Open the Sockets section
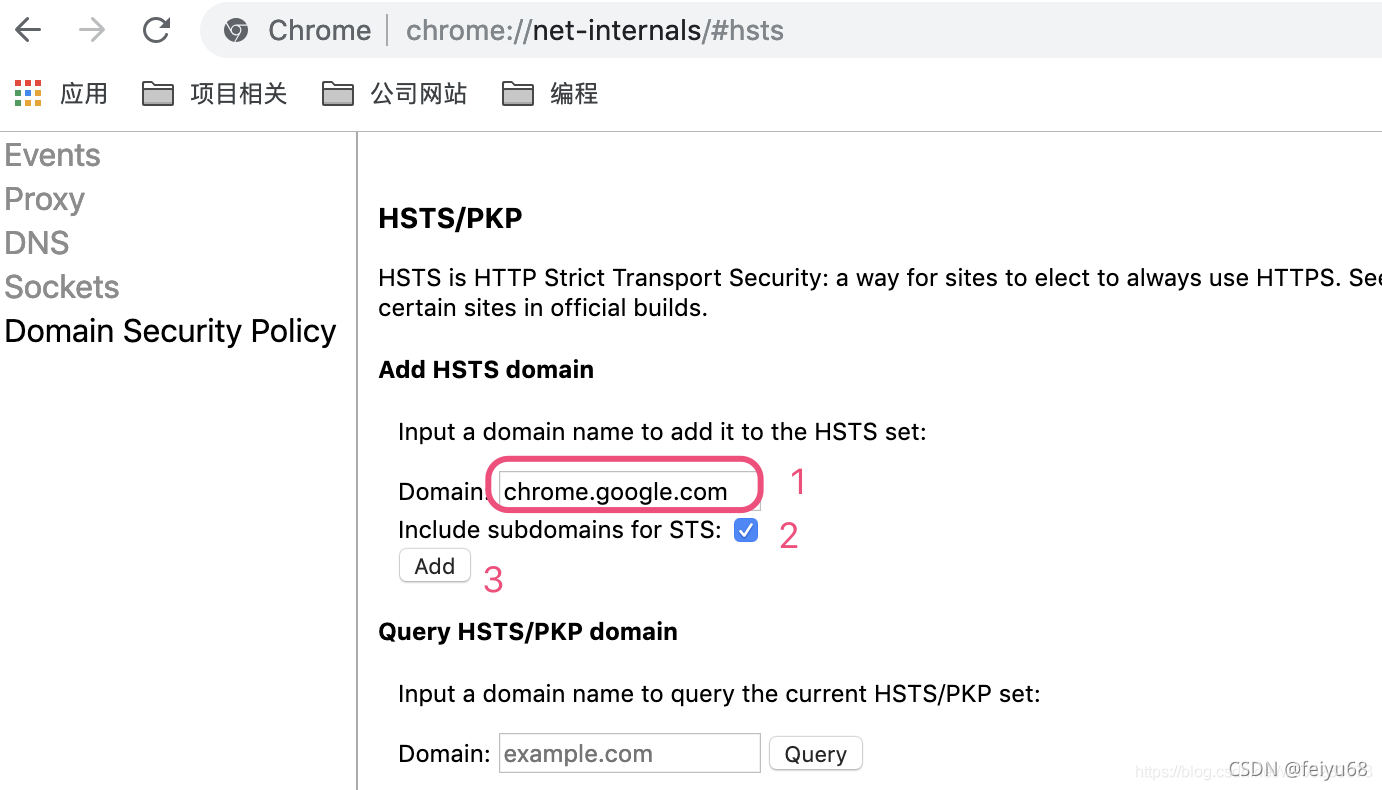Screen dimensions: 1382x790 pyautogui.click(x=61, y=287)
